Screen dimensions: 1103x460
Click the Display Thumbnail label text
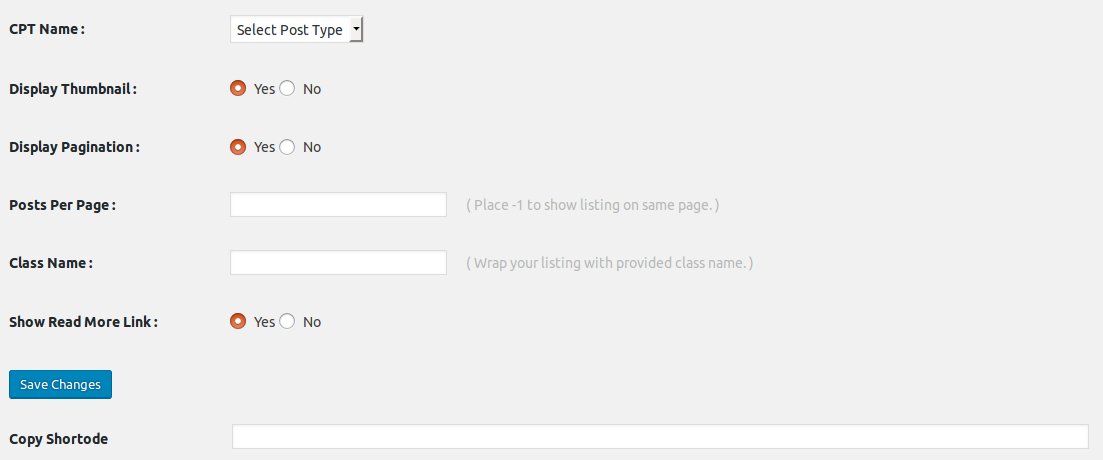pyautogui.click(x=73, y=89)
